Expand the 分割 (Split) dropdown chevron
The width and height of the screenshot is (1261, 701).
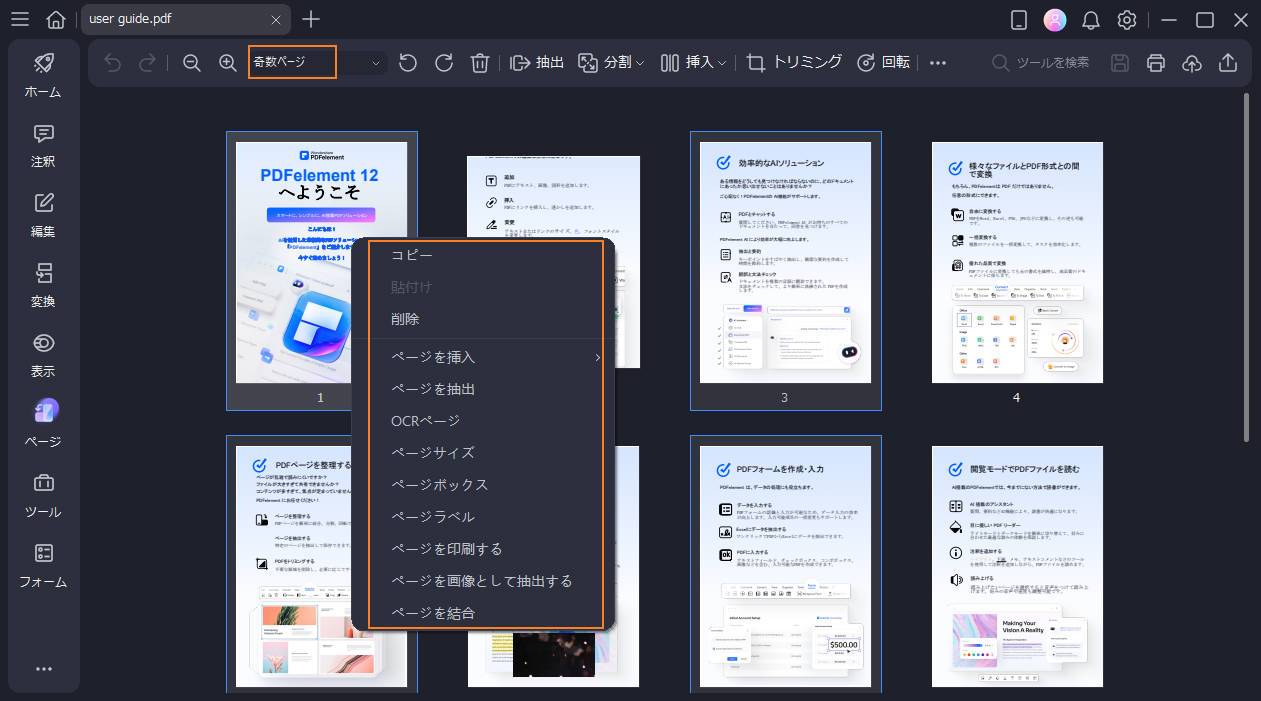(x=640, y=62)
